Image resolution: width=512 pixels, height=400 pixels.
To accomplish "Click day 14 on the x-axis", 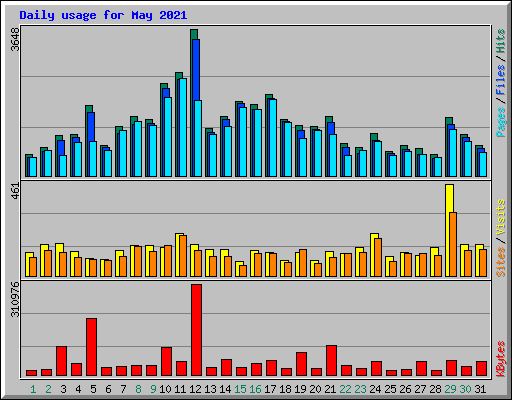I will [x=225, y=389].
